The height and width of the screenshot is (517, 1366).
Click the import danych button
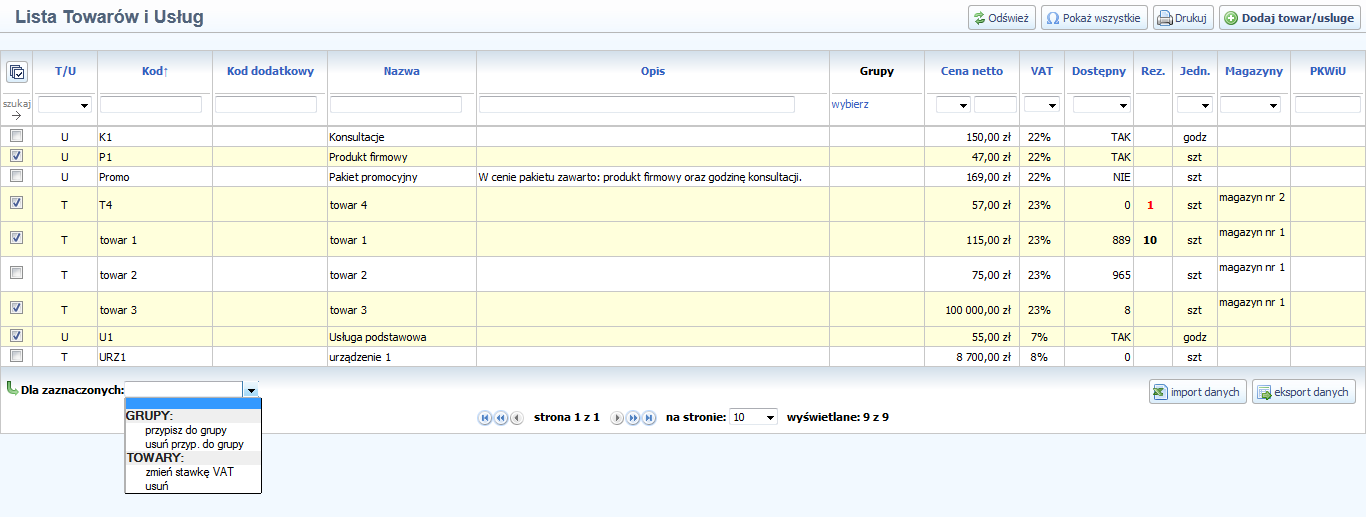(x=1198, y=393)
